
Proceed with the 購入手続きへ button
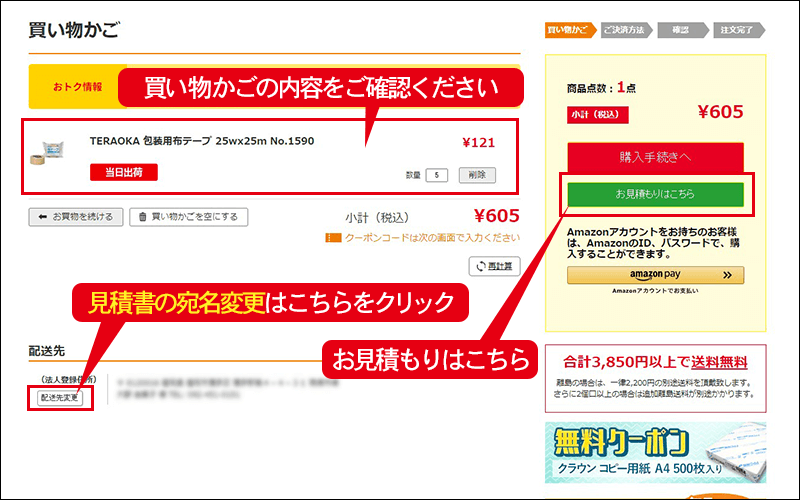point(655,158)
